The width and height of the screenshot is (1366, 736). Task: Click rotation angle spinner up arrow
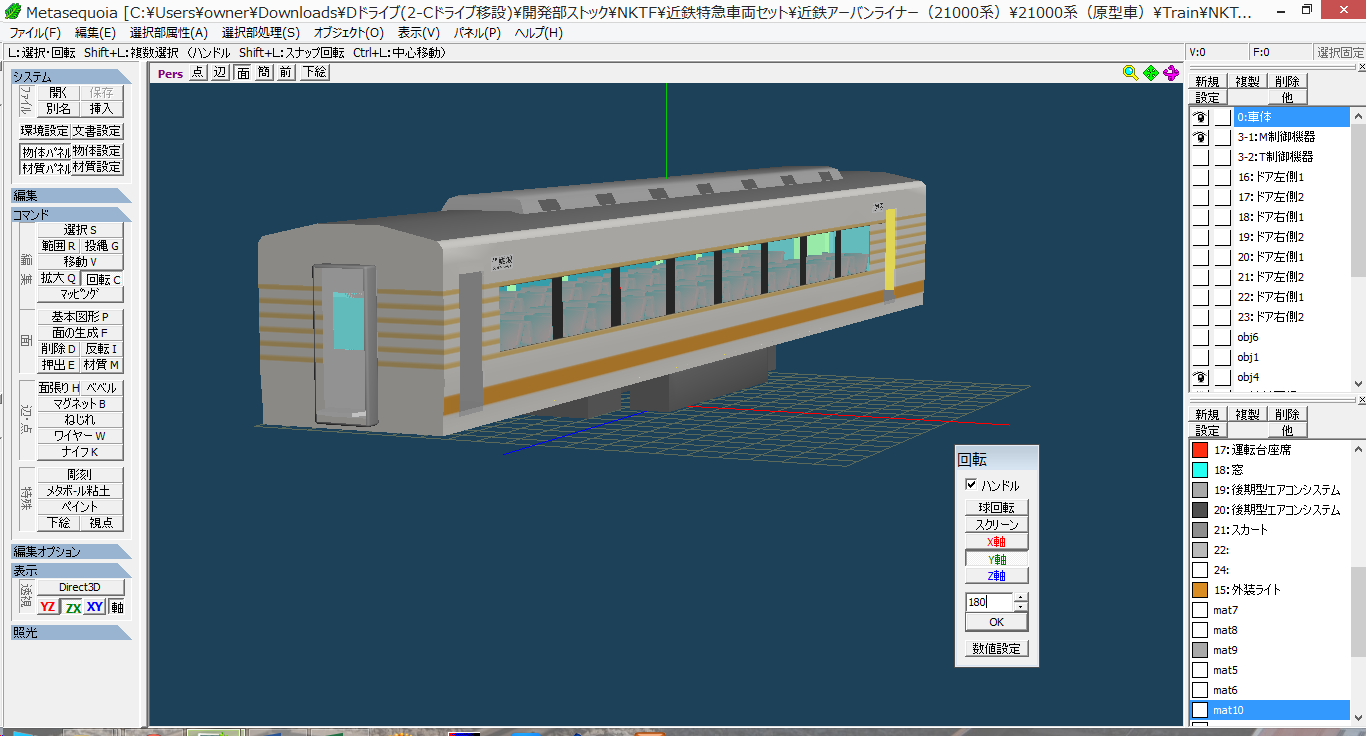click(1020, 598)
